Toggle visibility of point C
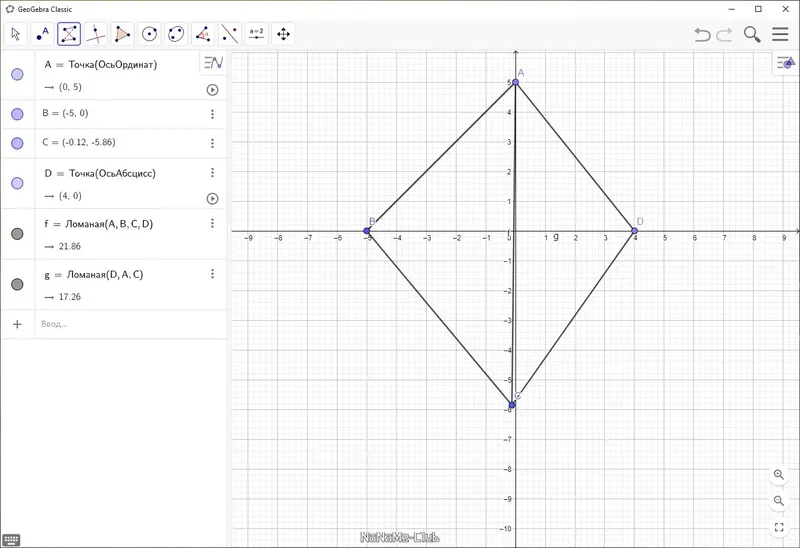800x548 pixels. (17, 143)
